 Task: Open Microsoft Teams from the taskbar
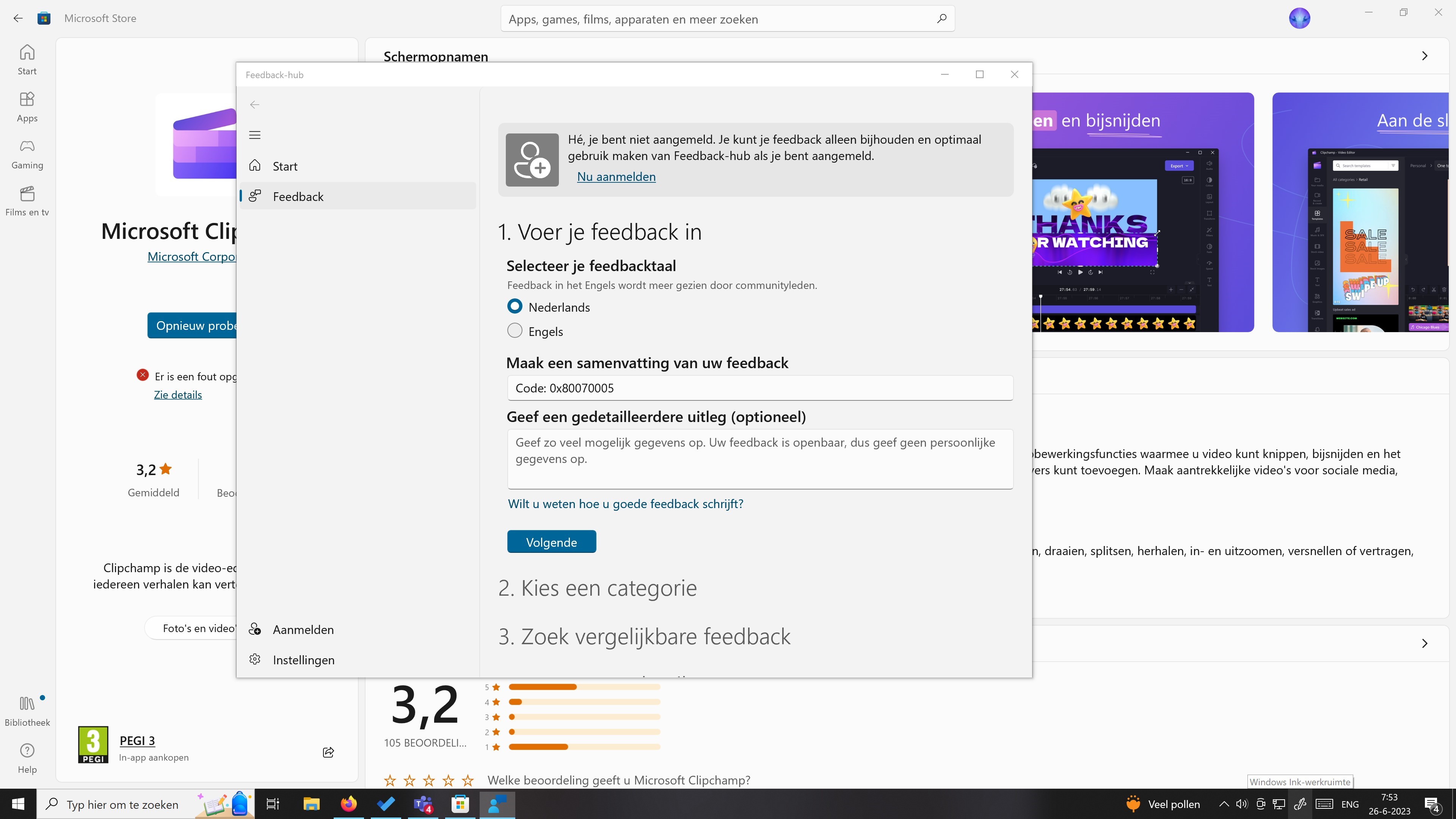424,804
